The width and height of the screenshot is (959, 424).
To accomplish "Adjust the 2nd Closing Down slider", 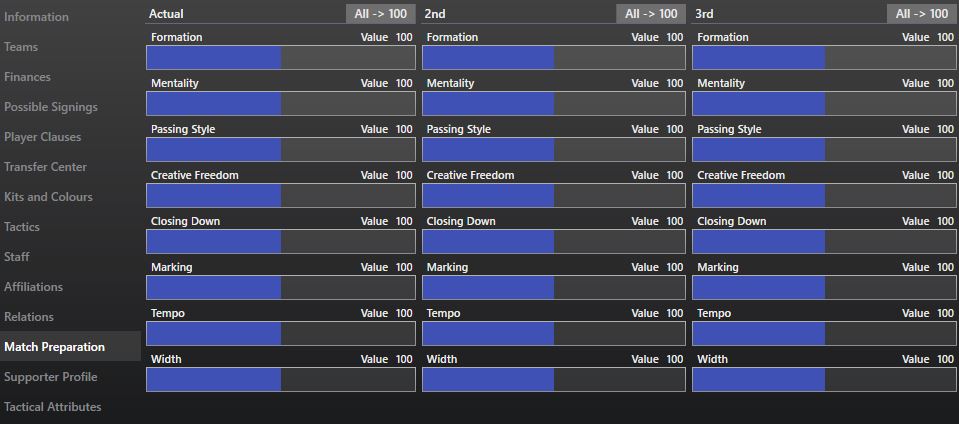I will click(554, 242).
